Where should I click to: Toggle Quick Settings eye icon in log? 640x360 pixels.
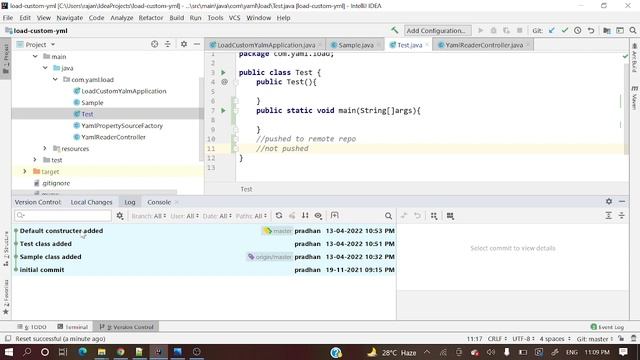(318, 216)
